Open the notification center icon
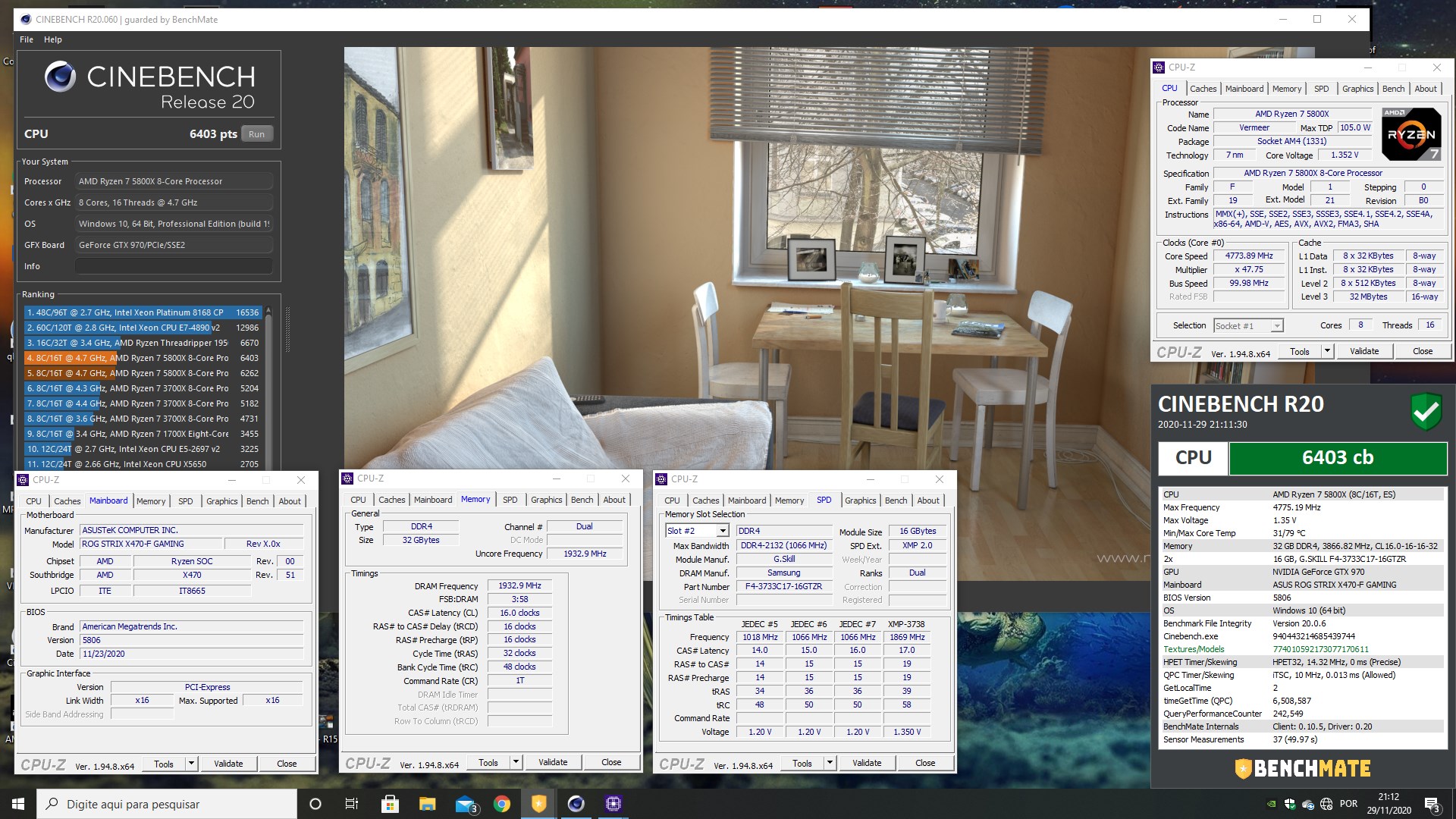This screenshot has width=1456, height=819. pyautogui.click(x=1432, y=804)
